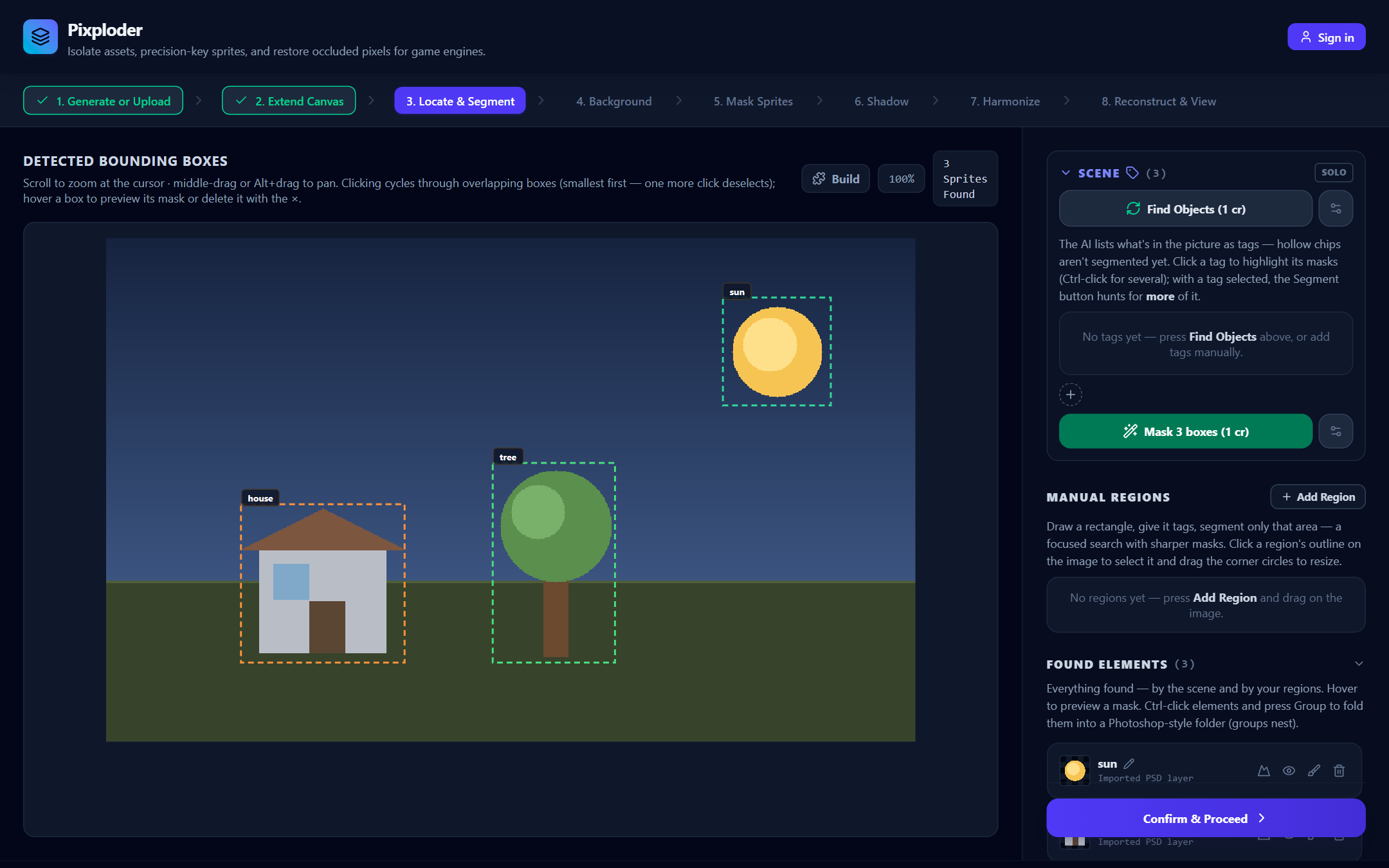Viewport: 1389px width, 868px height.
Task: Open settings sliders beside Mask 3 boxes
Action: coord(1336,431)
